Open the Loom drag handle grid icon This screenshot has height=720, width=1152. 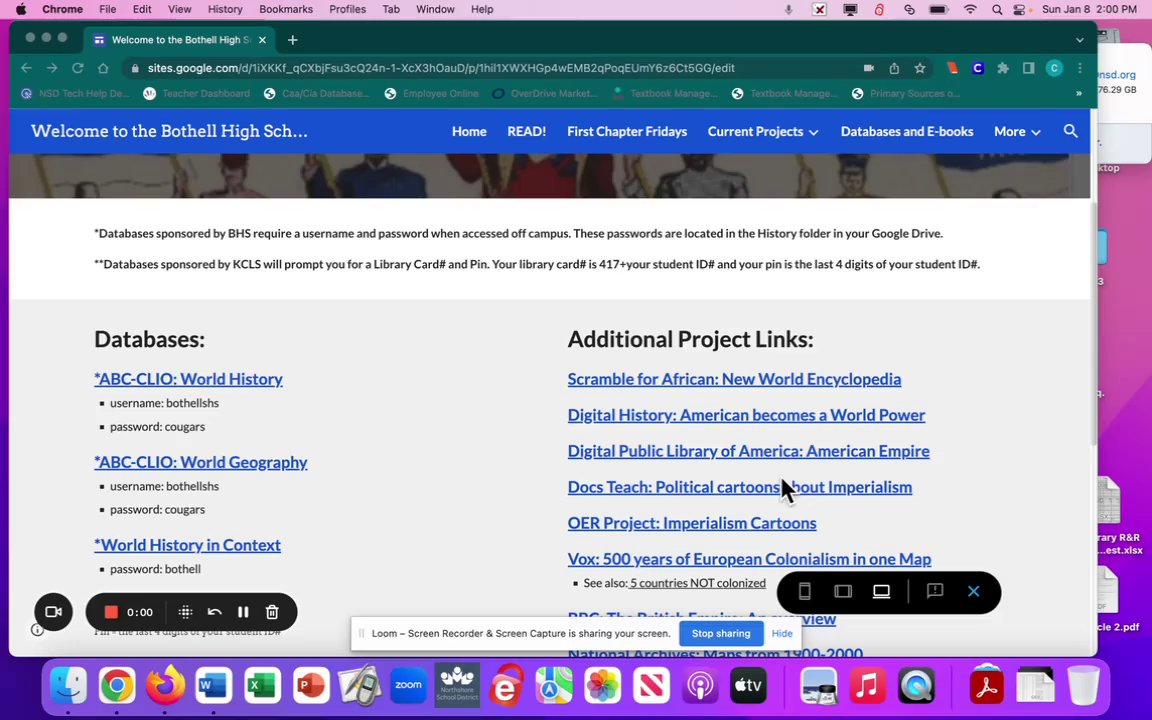(185, 612)
